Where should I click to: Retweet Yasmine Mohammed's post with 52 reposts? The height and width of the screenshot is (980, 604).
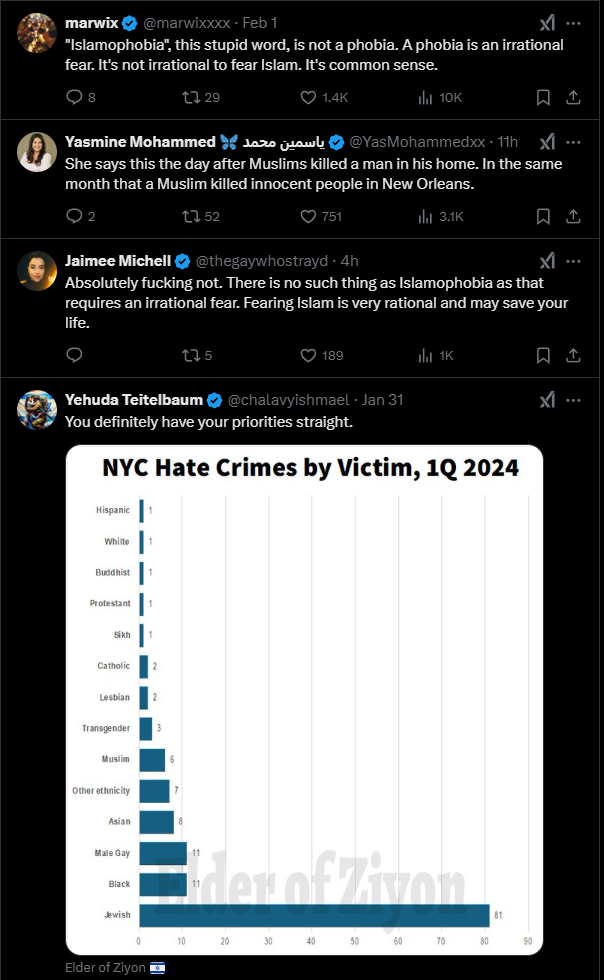coord(201,216)
